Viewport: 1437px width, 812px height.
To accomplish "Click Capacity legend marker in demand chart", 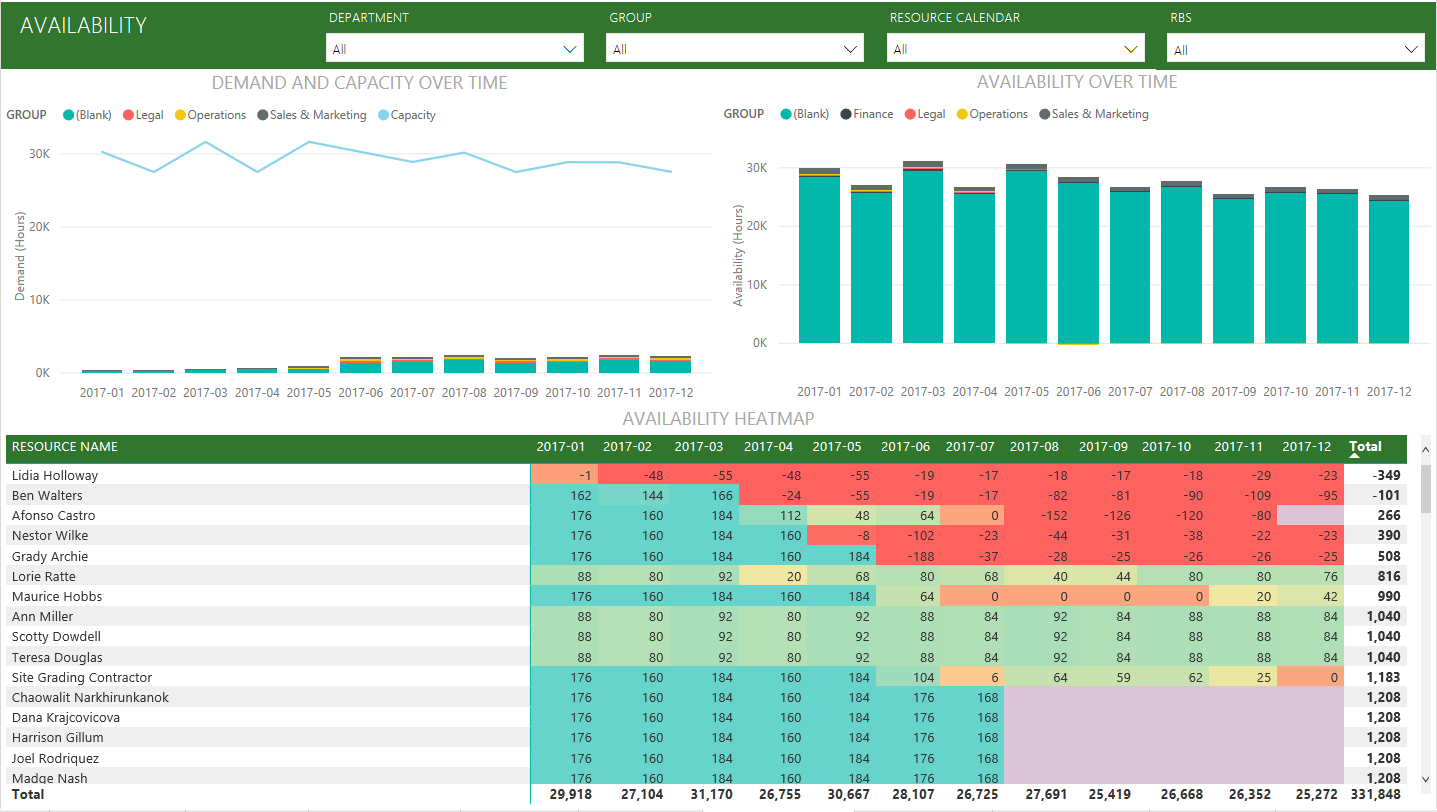I will point(384,115).
